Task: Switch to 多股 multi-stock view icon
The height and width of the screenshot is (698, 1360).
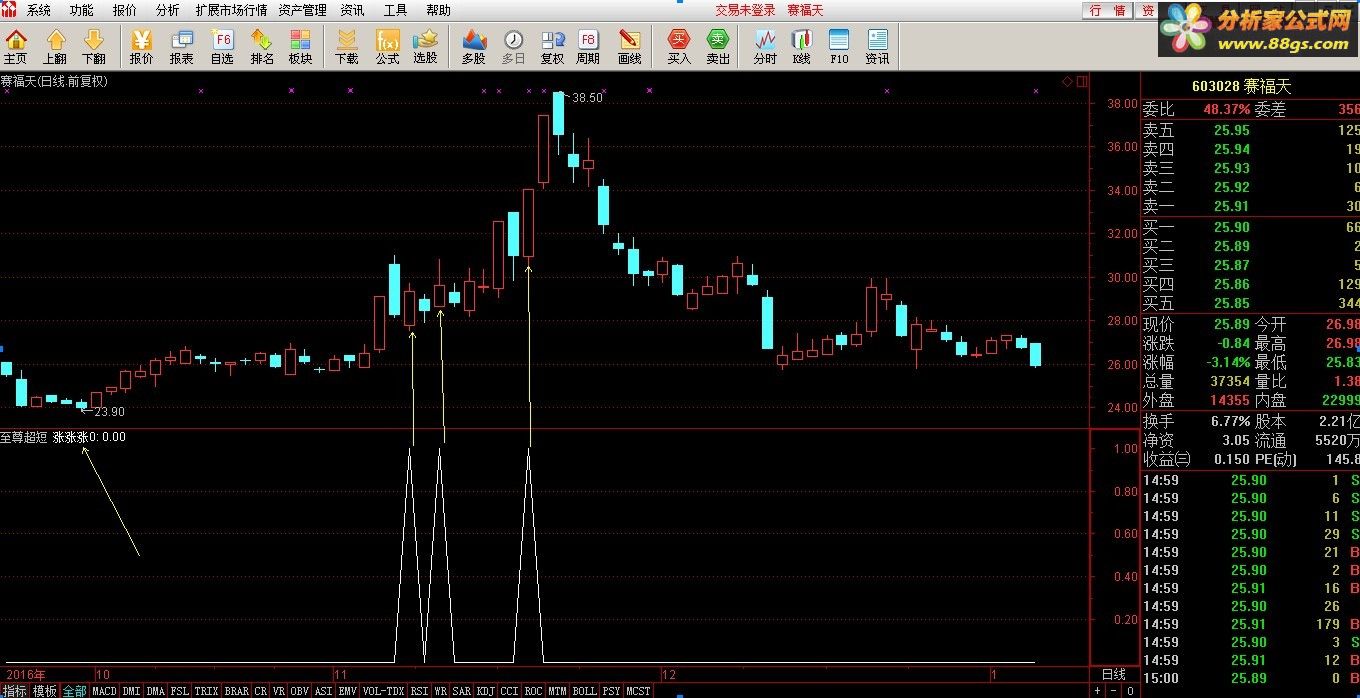Action: [x=473, y=47]
